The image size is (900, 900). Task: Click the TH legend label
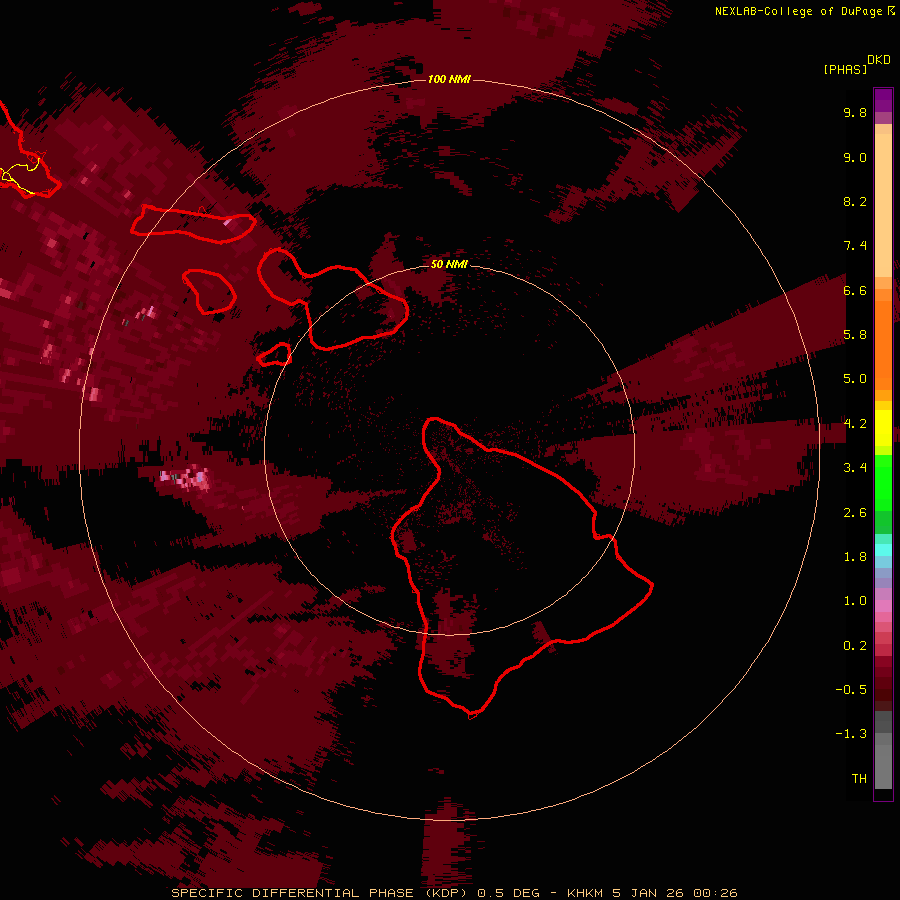coord(859,779)
